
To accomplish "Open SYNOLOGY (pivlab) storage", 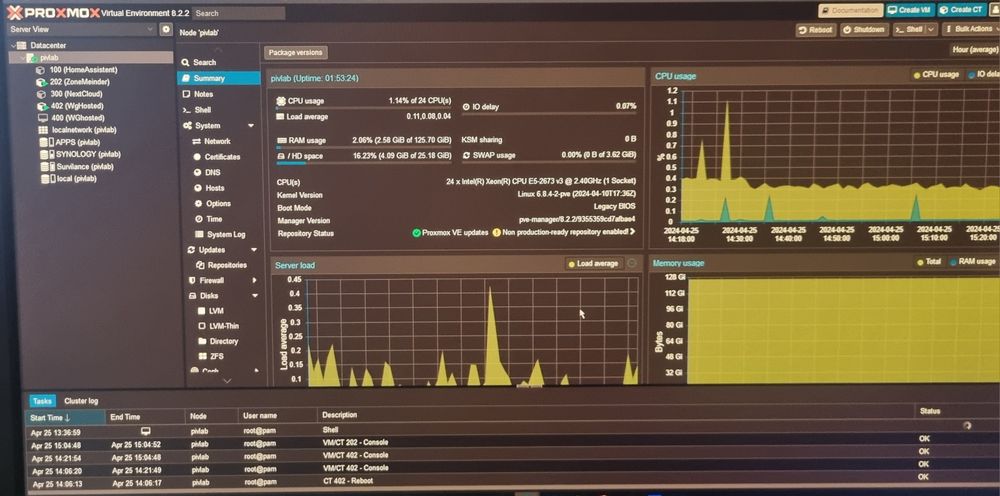I will tap(88, 154).
